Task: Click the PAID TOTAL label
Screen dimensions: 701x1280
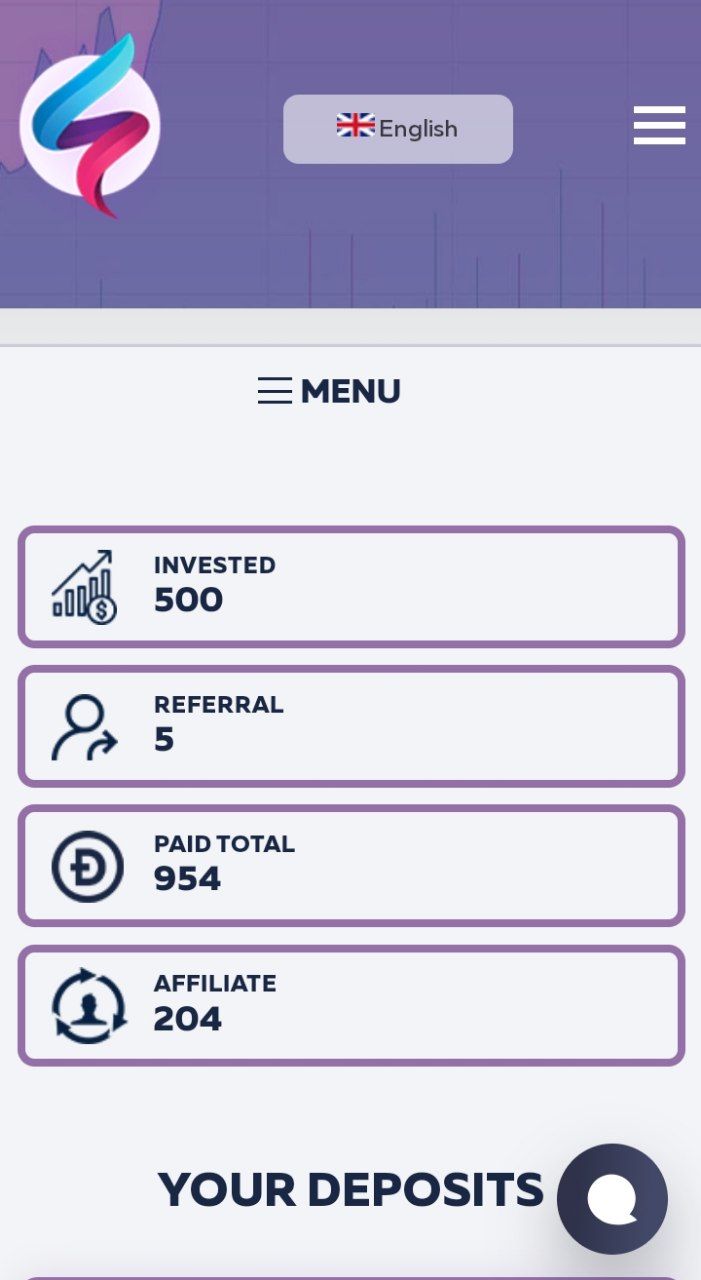Action: tap(224, 844)
